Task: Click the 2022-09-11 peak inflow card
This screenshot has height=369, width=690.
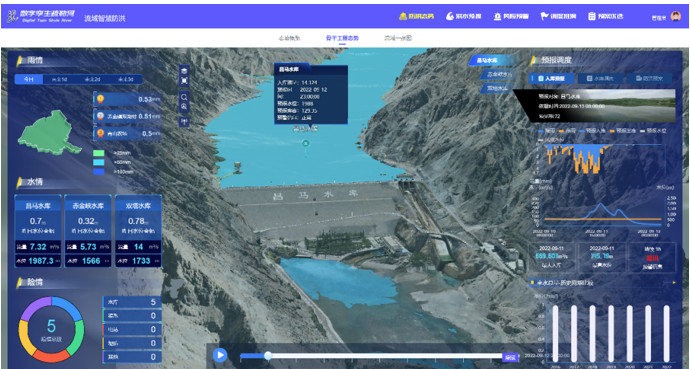Action: (x=552, y=257)
